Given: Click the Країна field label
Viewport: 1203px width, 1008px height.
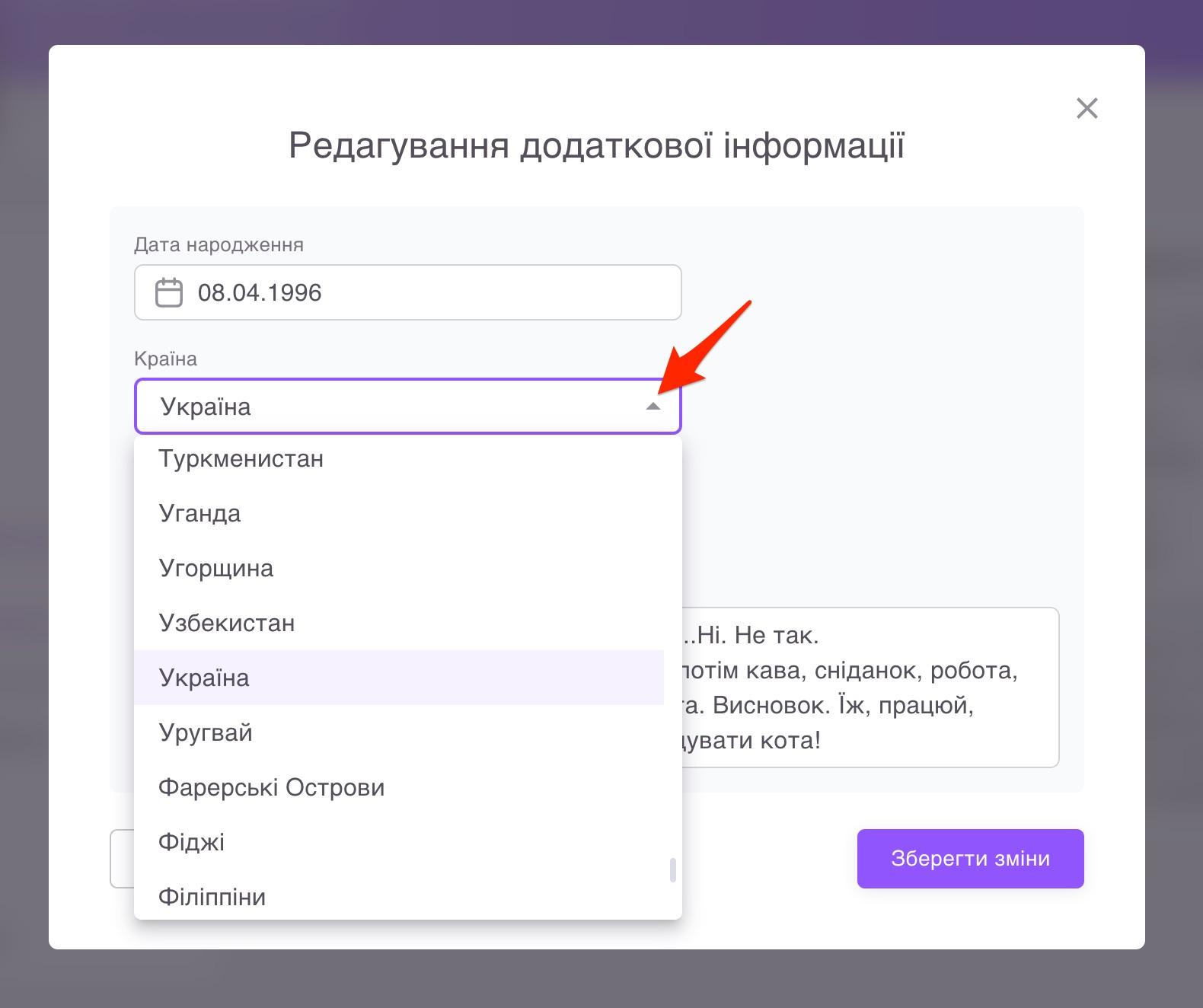Looking at the screenshot, I should [165, 359].
